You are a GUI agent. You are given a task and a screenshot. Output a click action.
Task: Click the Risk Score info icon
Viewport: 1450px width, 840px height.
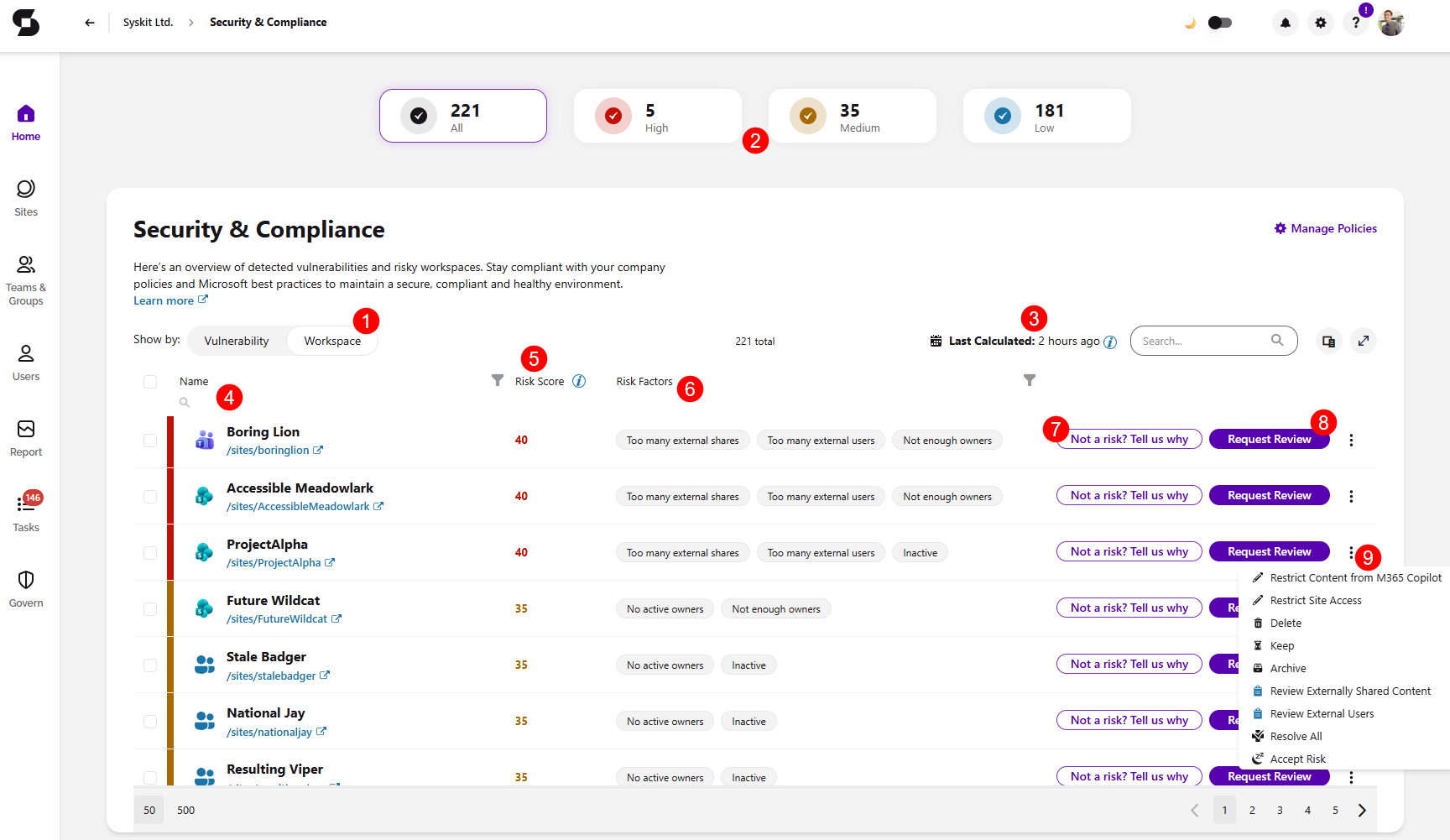[x=579, y=381]
